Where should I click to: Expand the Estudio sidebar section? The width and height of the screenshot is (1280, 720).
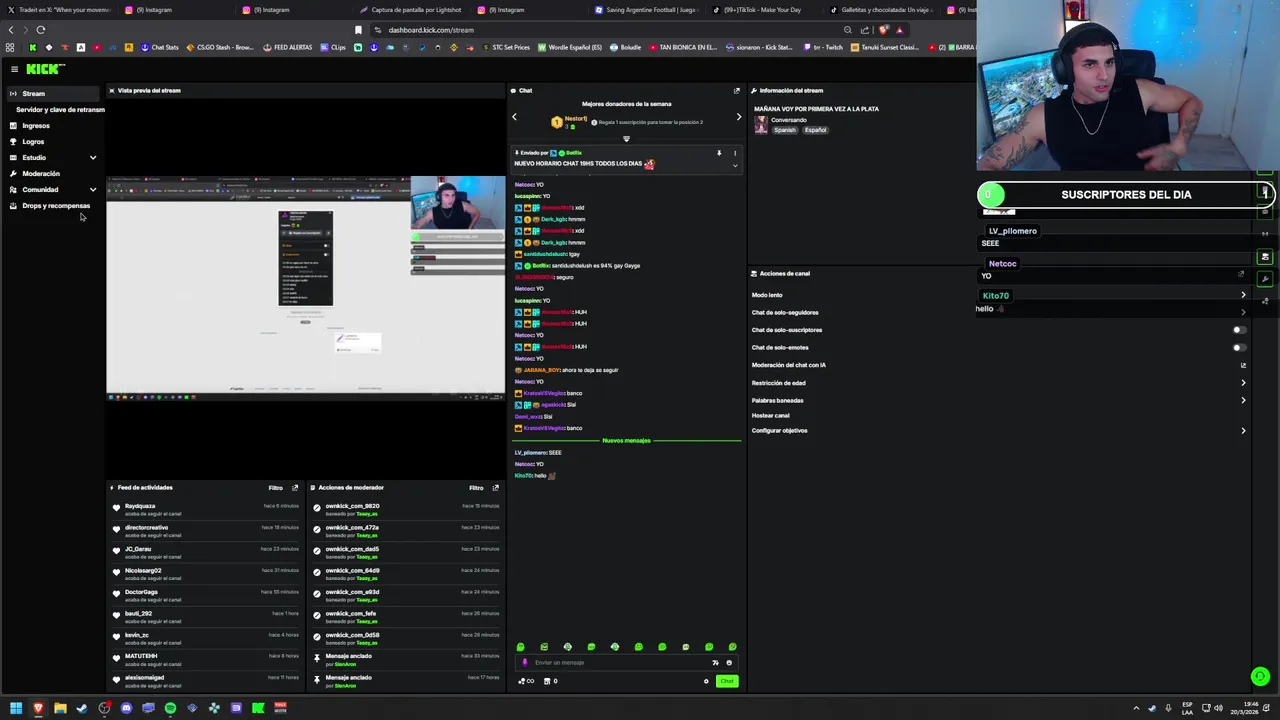coord(93,158)
